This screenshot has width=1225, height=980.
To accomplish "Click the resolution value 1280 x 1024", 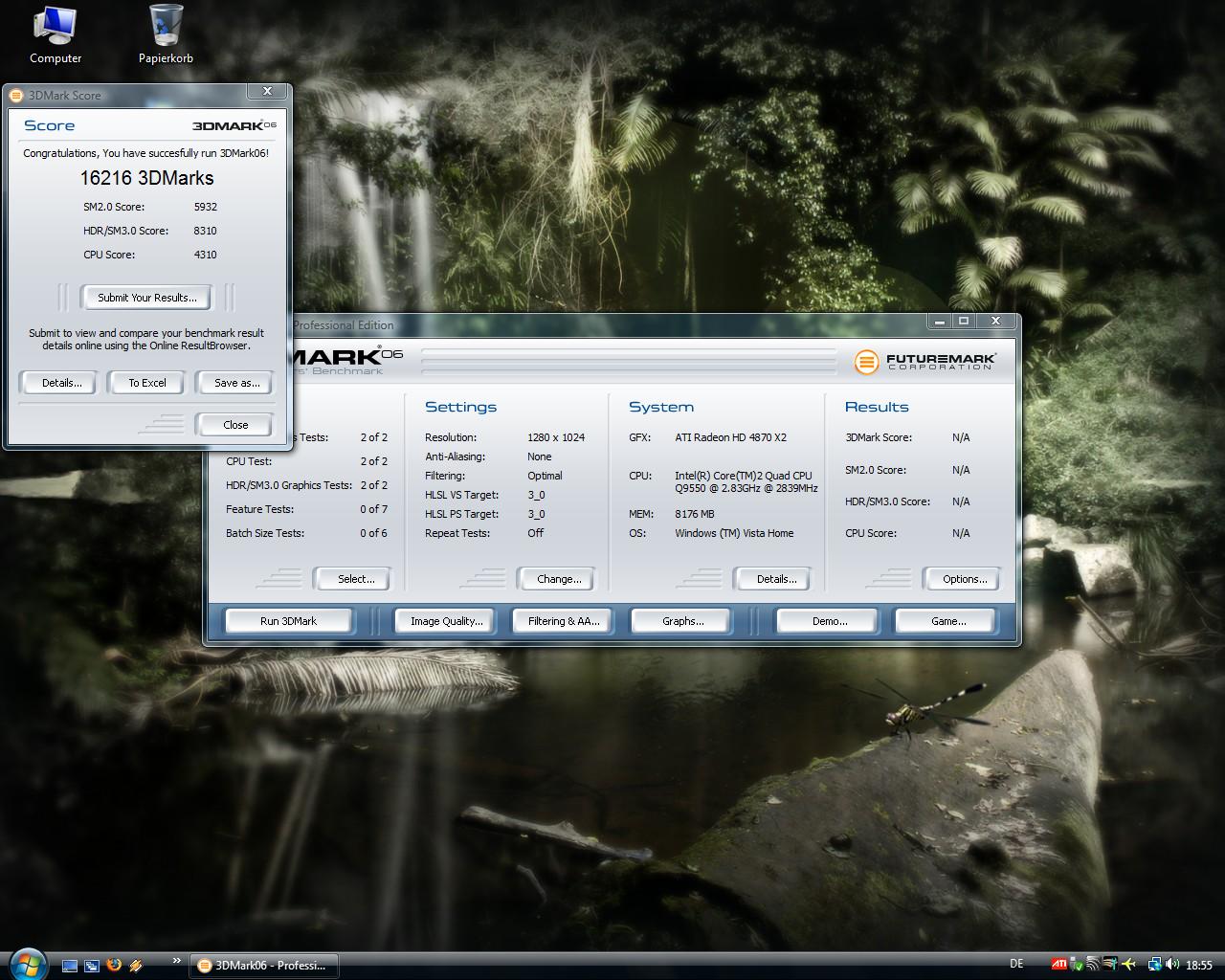I will tap(556, 437).
